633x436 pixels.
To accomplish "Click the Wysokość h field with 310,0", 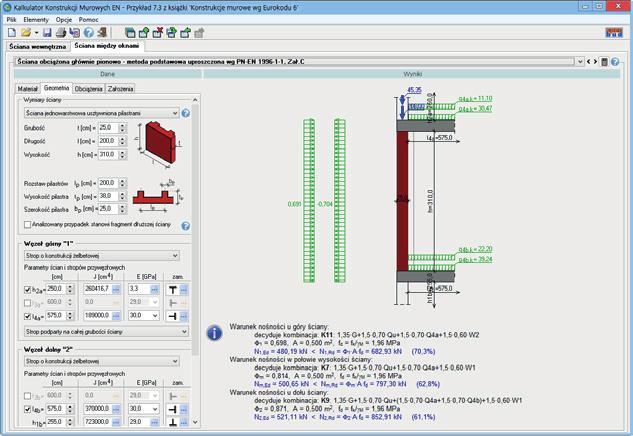I will click(x=108, y=154).
